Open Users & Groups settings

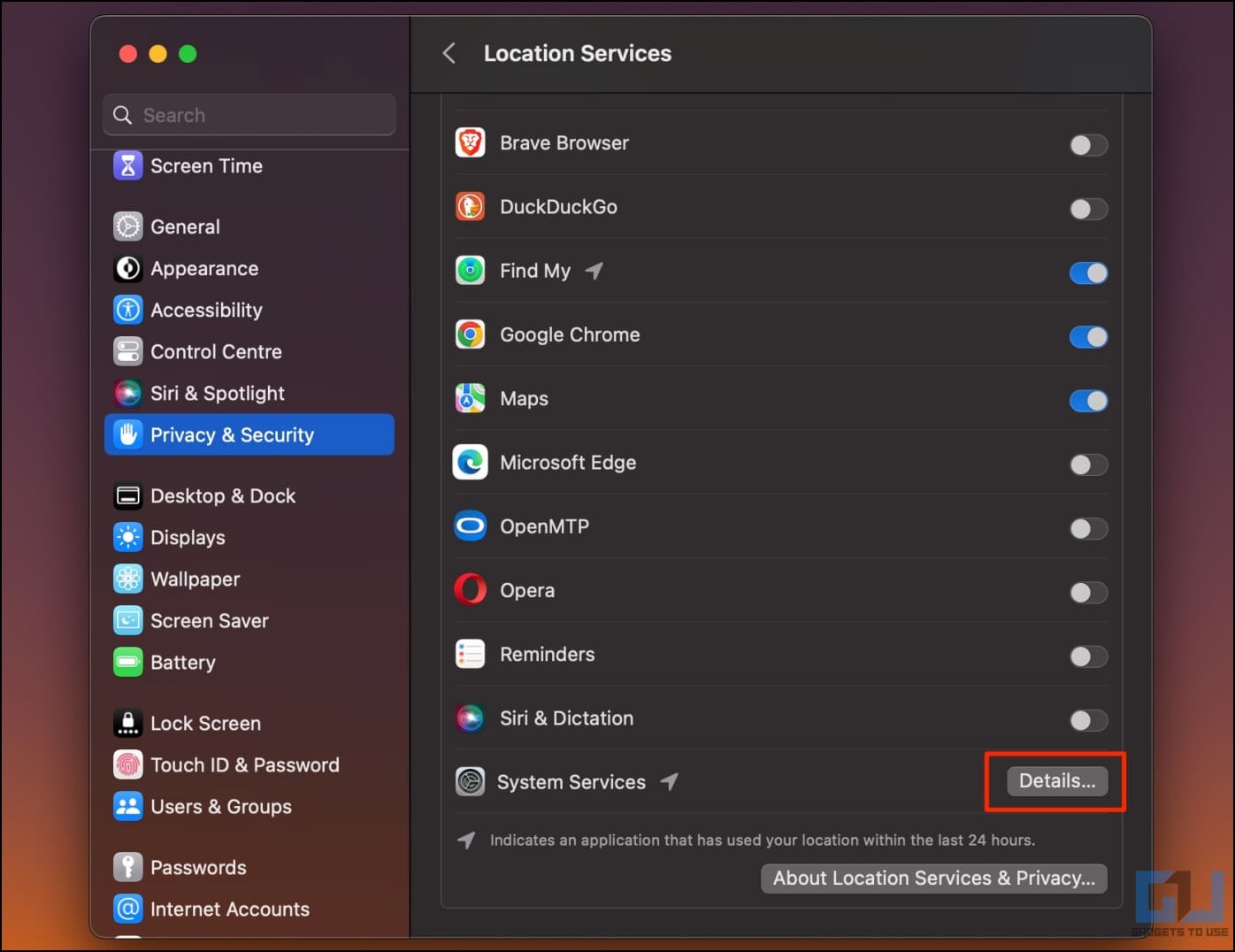tap(249, 806)
